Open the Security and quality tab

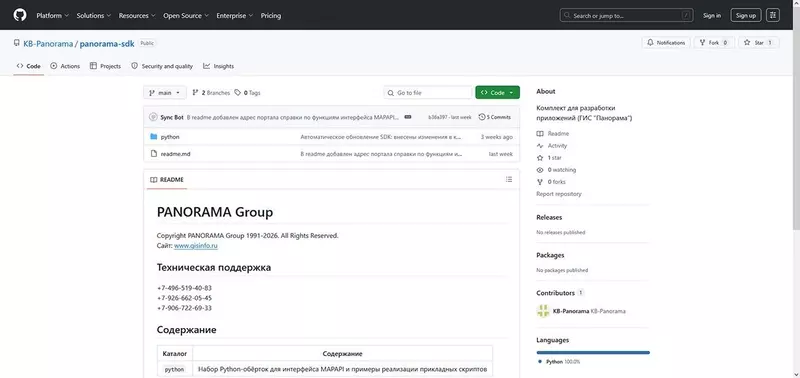(x=162, y=66)
